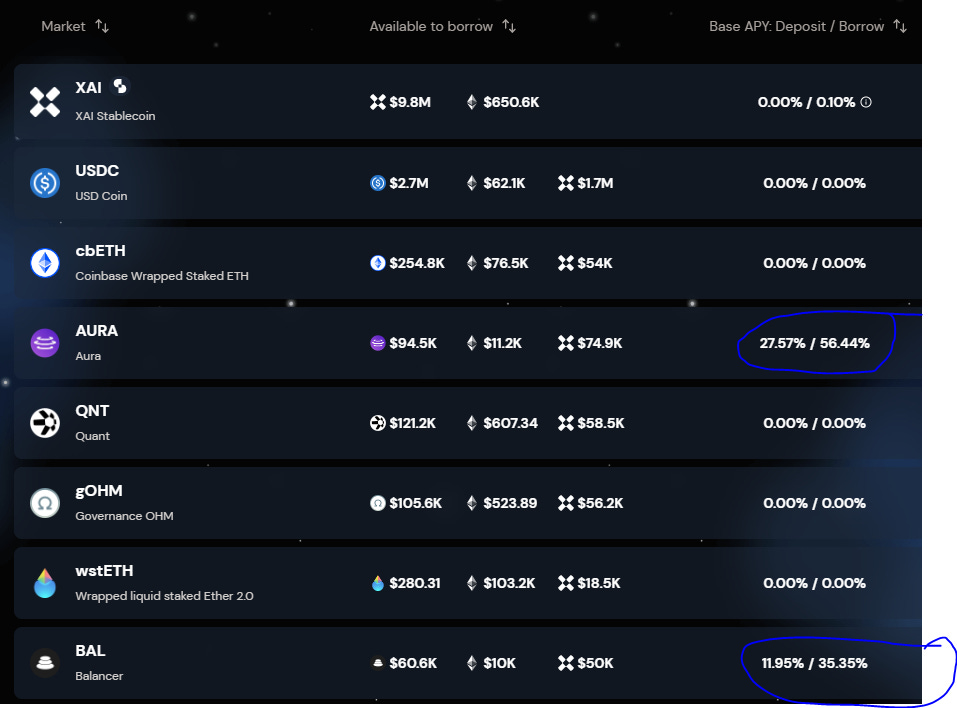Click the $54K value in cbETH row
This screenshot has width=957, height=708.
(595, 263)
